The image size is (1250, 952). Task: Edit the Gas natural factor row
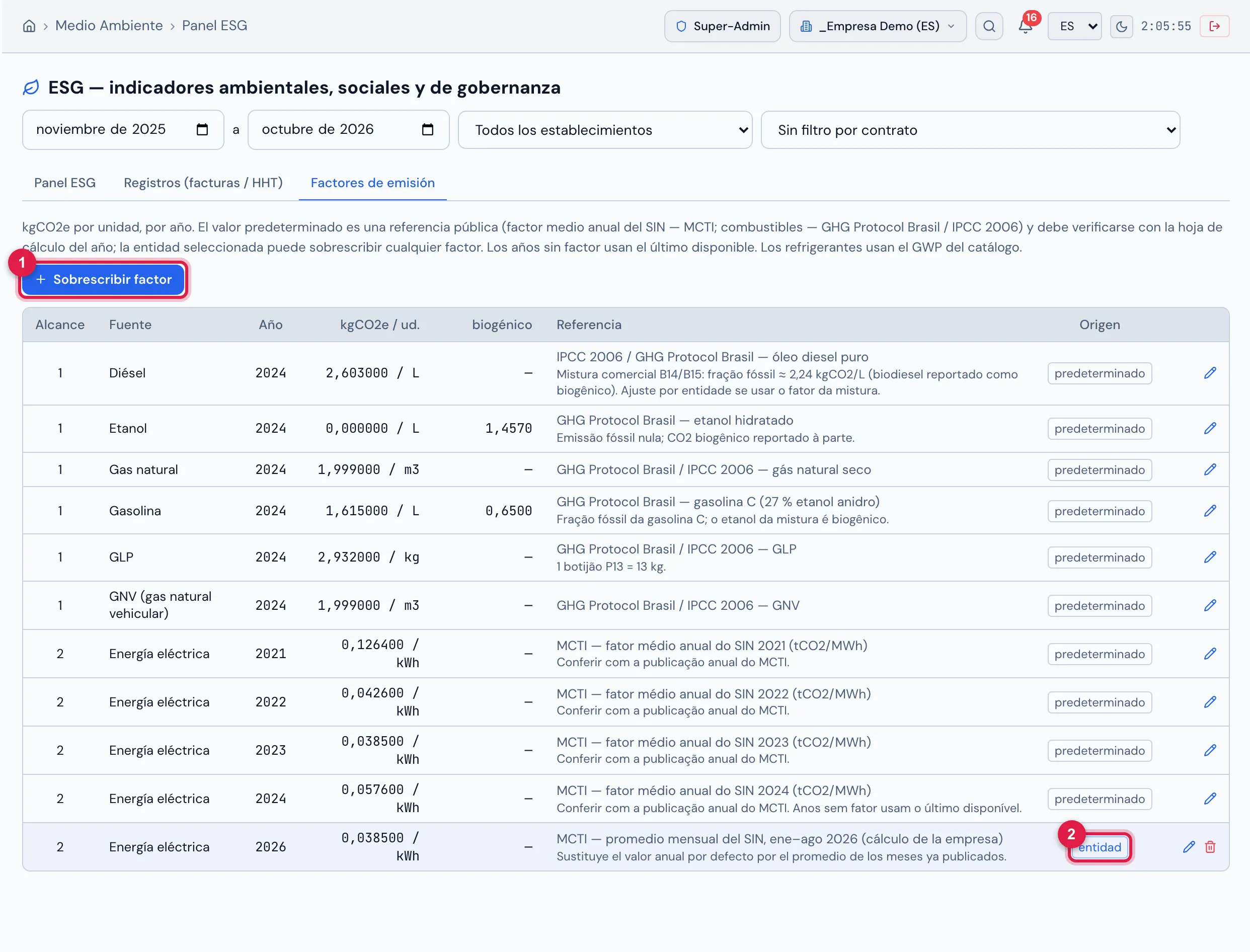coord(1210,470)
